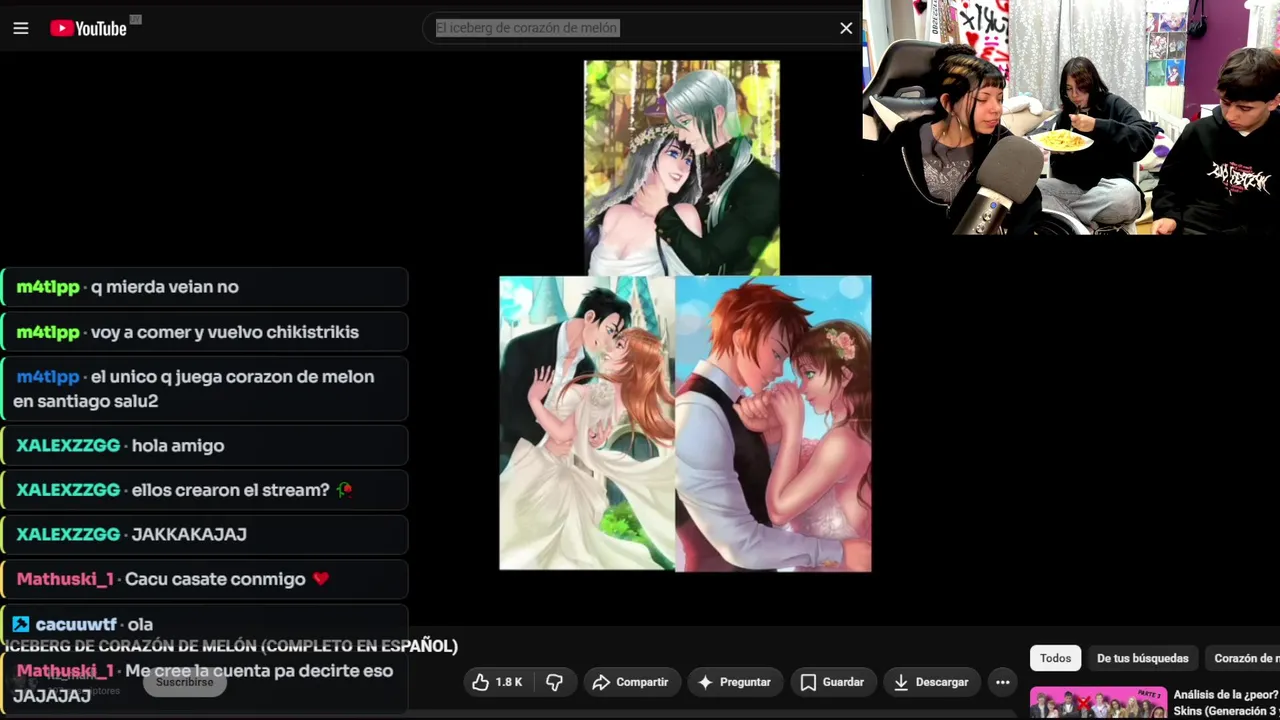Click the image of red-haired groom and bride
This screenshot has width=1280, height=720.
(773, 423)
